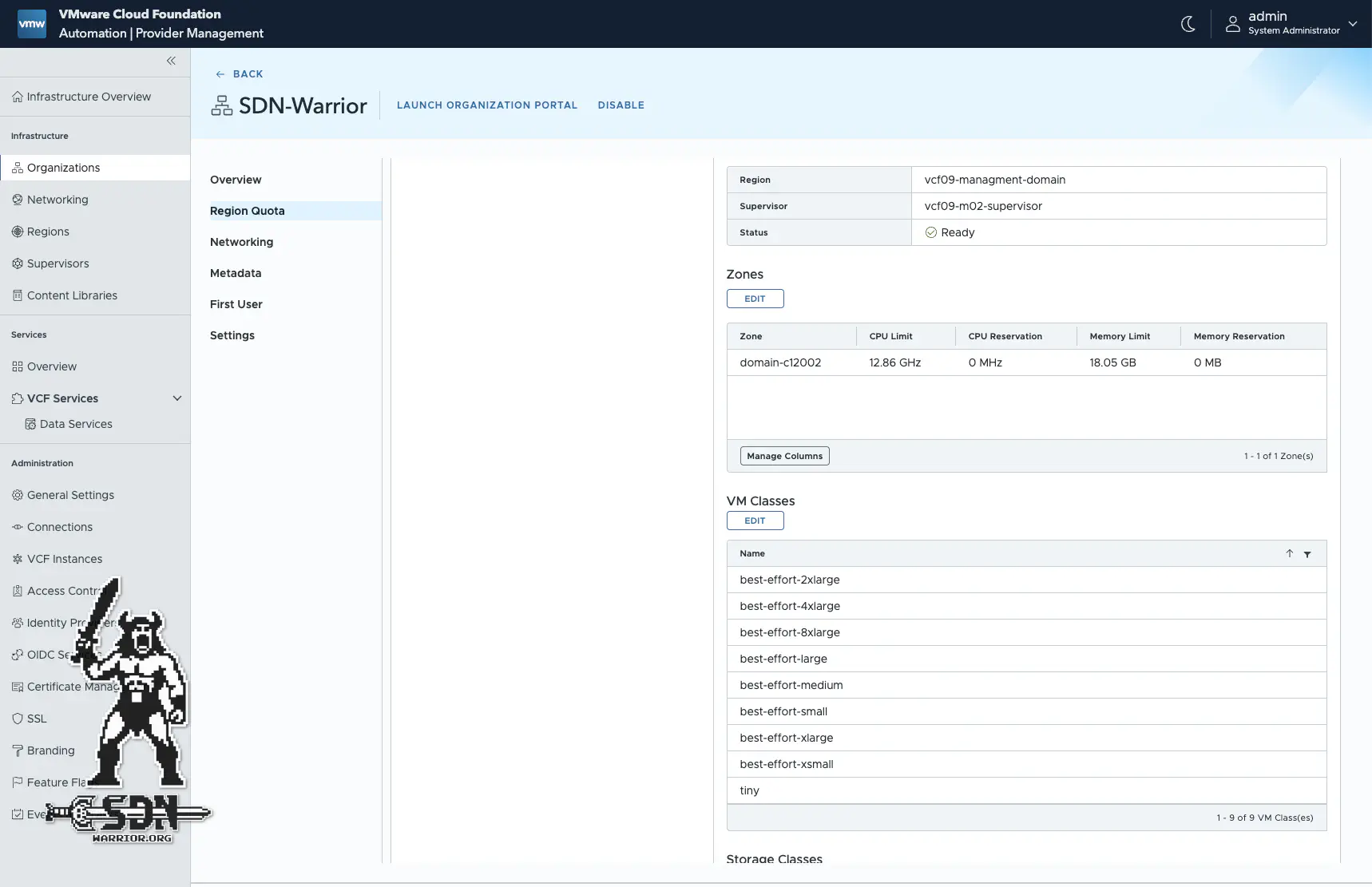This screenshot has width=1372, height=887.
Task: Click the Supervisors icon in sidebar
Action: click(x=18, y=263)
